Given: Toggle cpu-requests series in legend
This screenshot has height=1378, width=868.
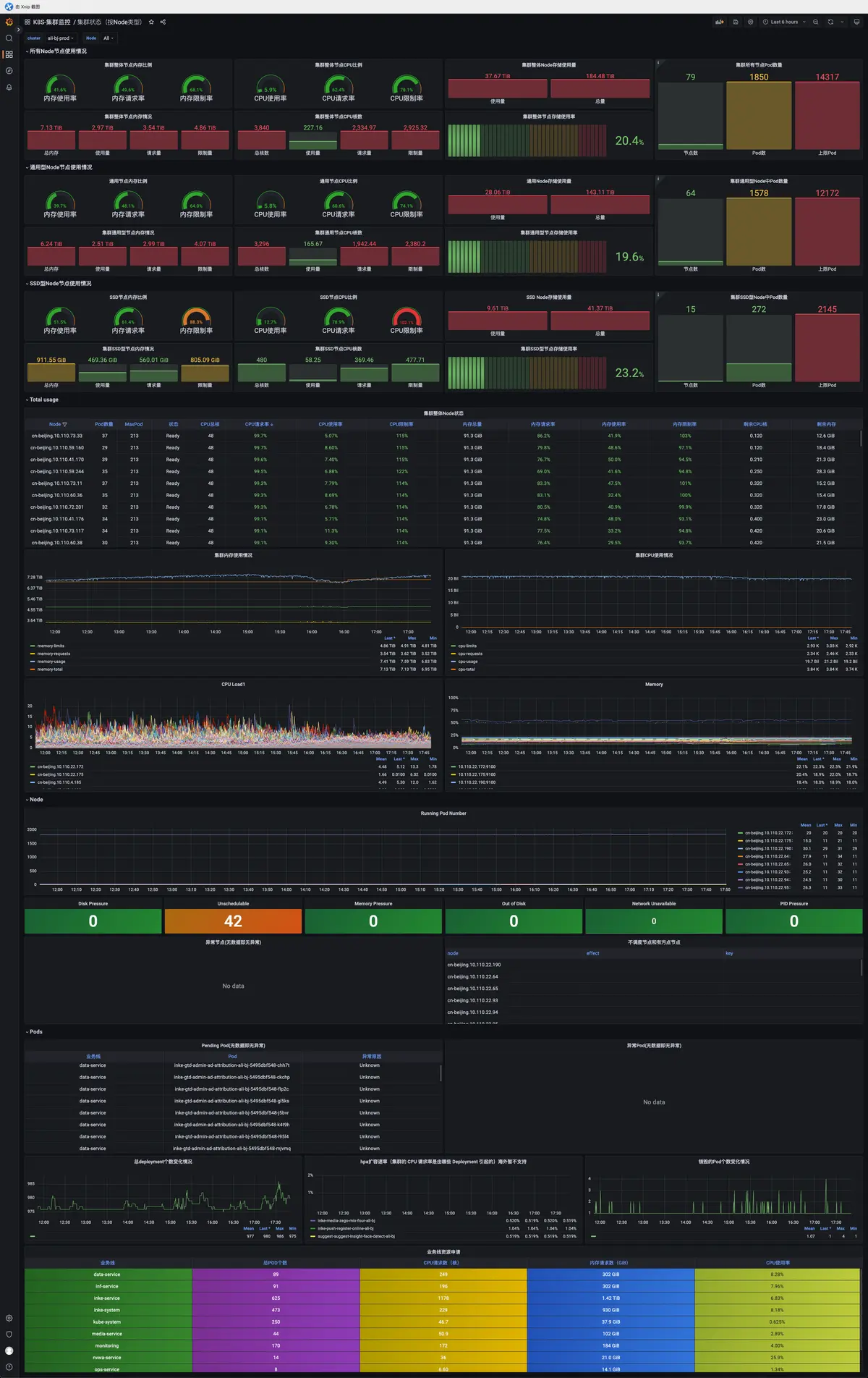Looking at the screenshot, I should (470, 654).
